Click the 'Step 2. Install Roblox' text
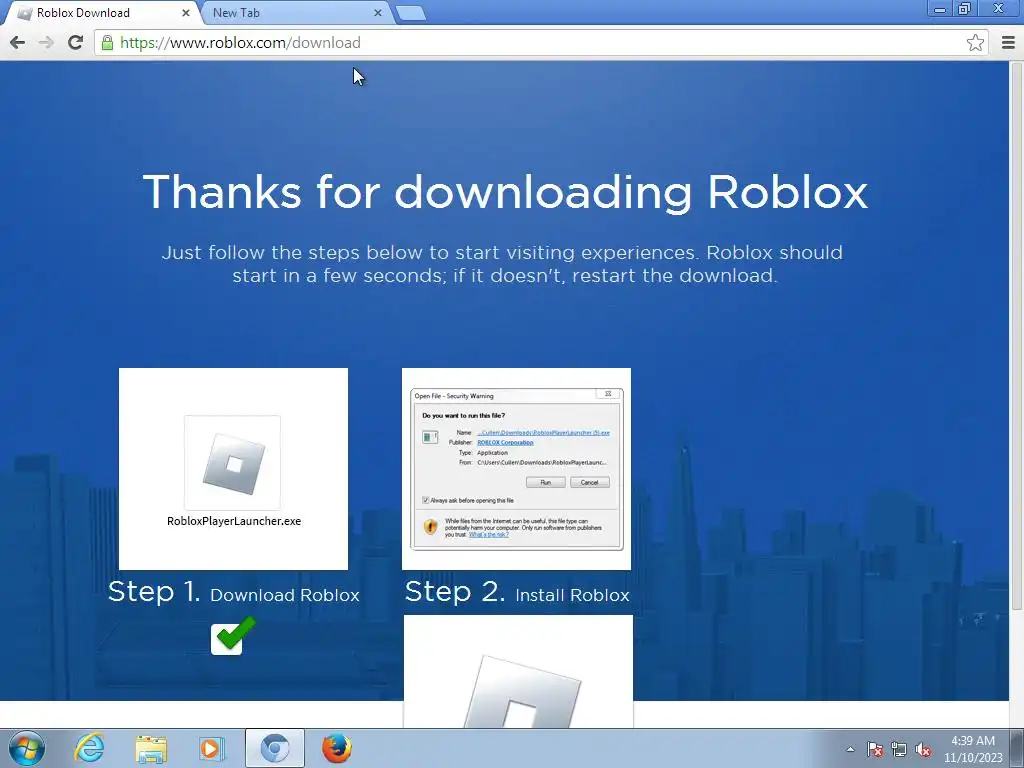 (517, 592)
